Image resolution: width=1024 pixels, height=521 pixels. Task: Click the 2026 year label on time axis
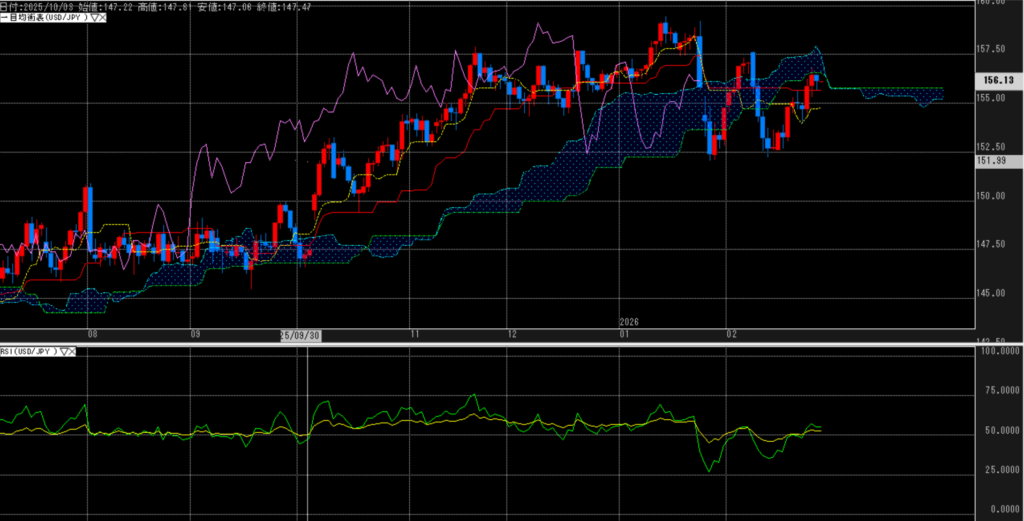(x=629, y=322)
